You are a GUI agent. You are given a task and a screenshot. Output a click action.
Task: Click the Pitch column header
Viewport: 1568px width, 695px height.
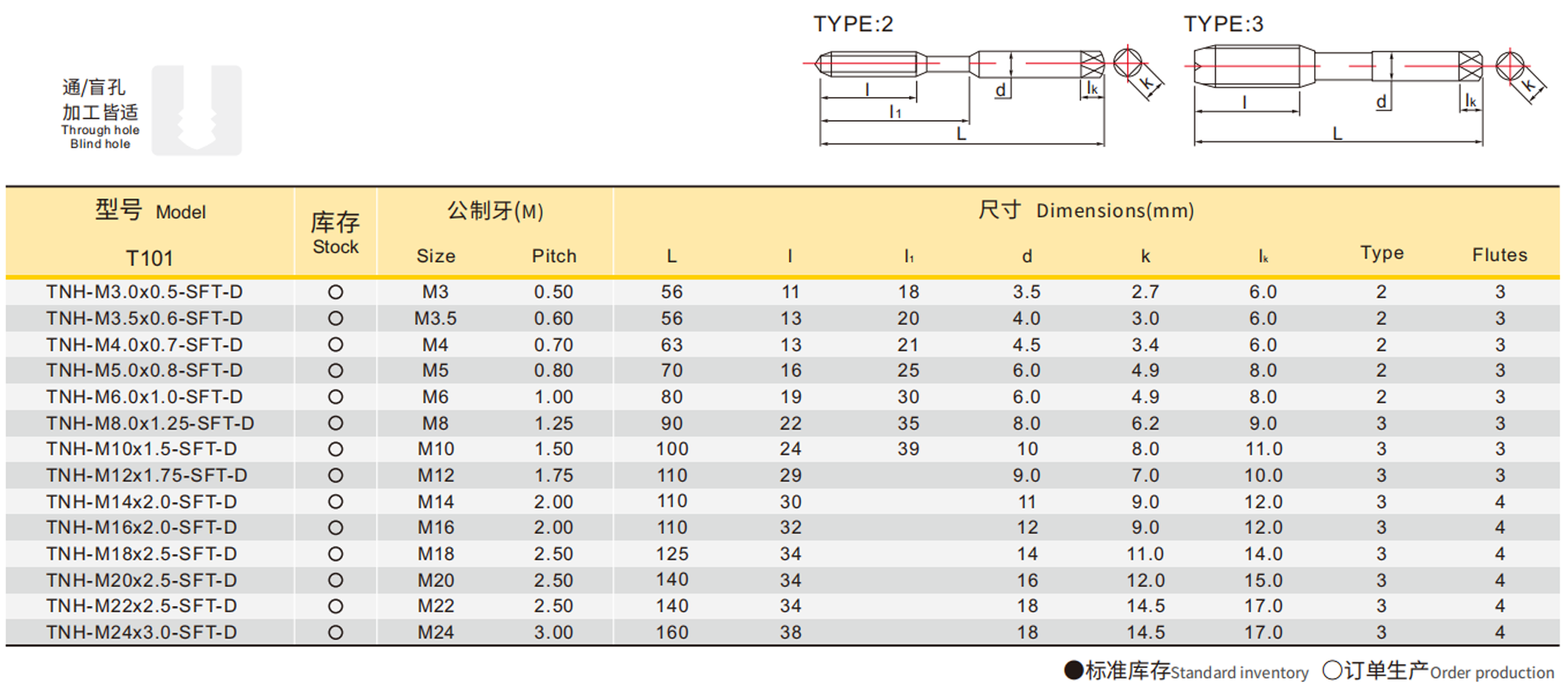(x=554, y=256)
